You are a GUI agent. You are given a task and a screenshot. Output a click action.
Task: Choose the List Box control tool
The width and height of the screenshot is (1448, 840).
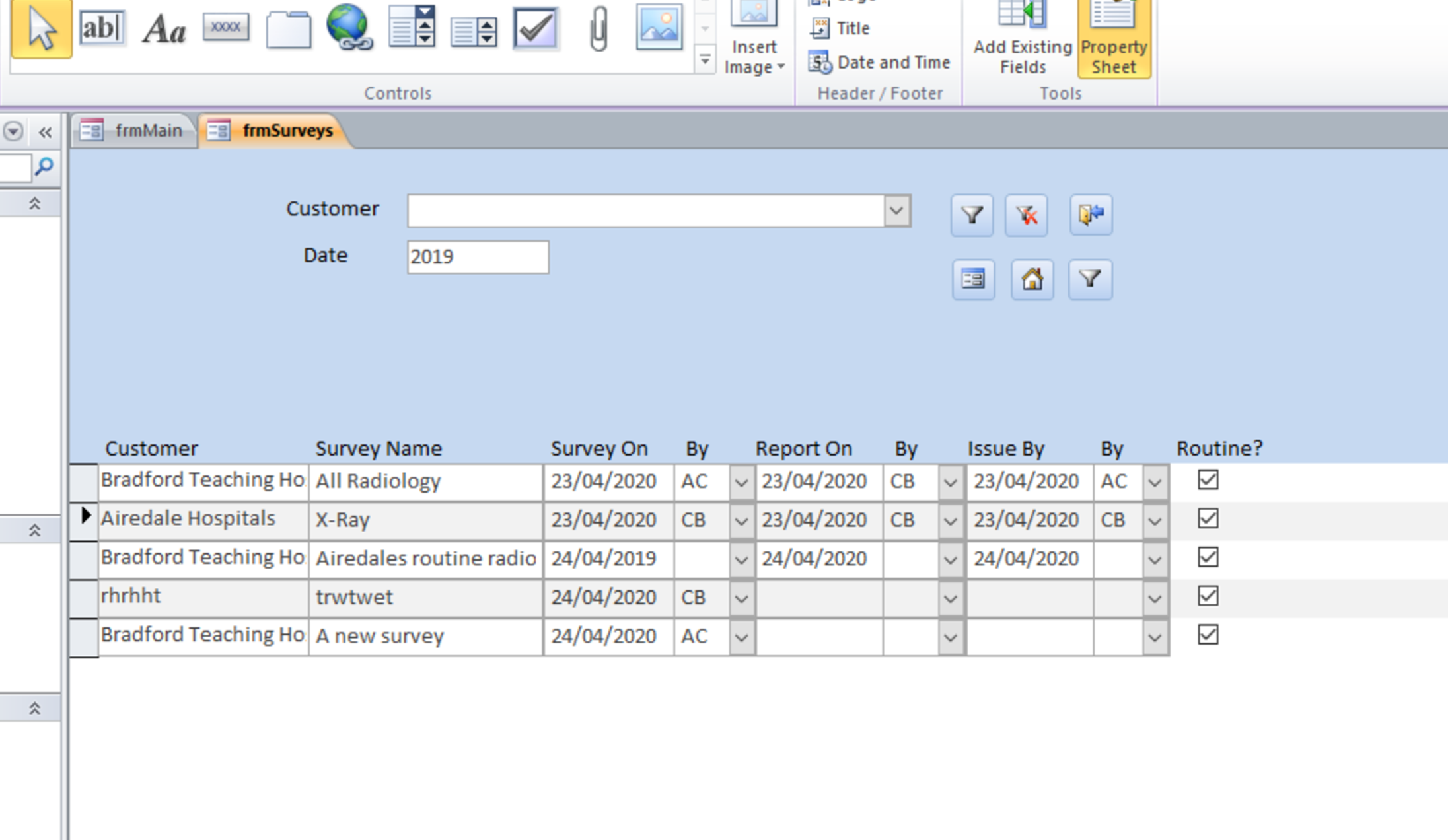tap(474, 31)
